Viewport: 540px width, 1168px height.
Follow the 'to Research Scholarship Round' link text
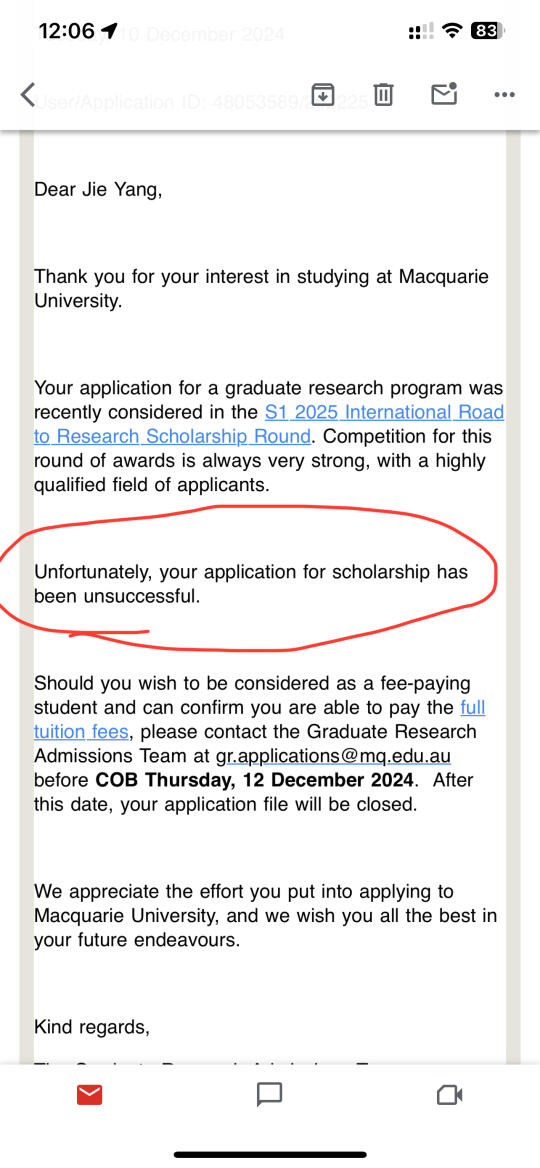tap(172, 437)
